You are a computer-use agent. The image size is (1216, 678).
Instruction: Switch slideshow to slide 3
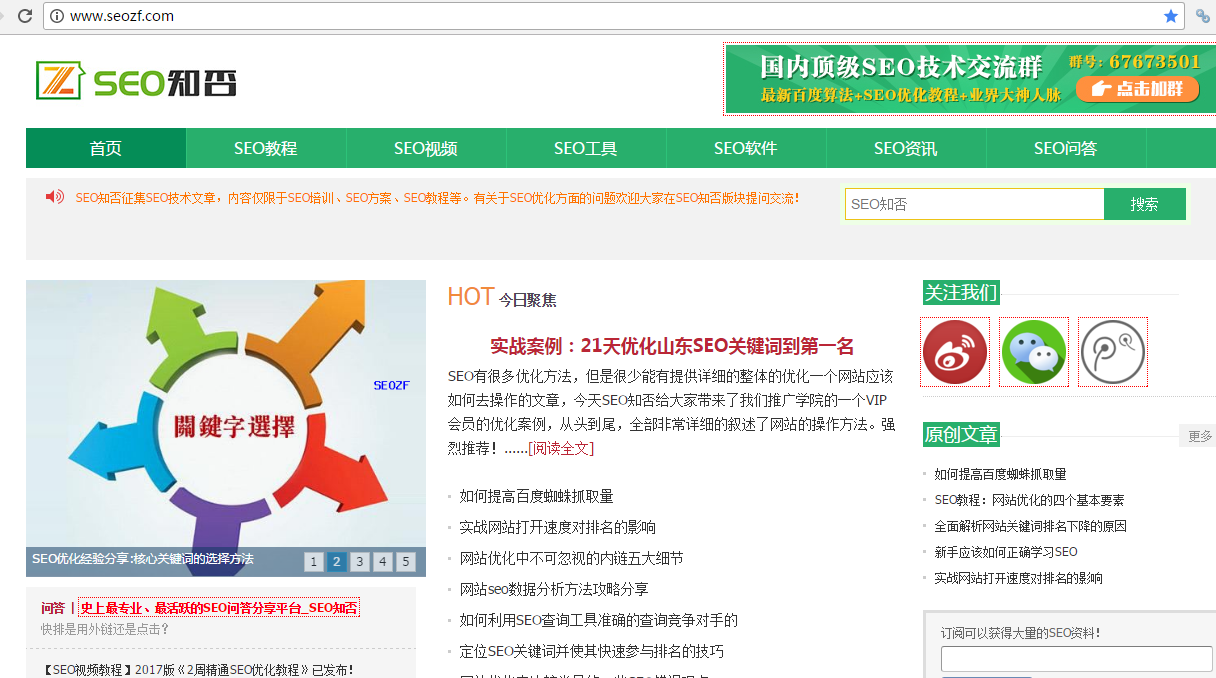(360, 562)
